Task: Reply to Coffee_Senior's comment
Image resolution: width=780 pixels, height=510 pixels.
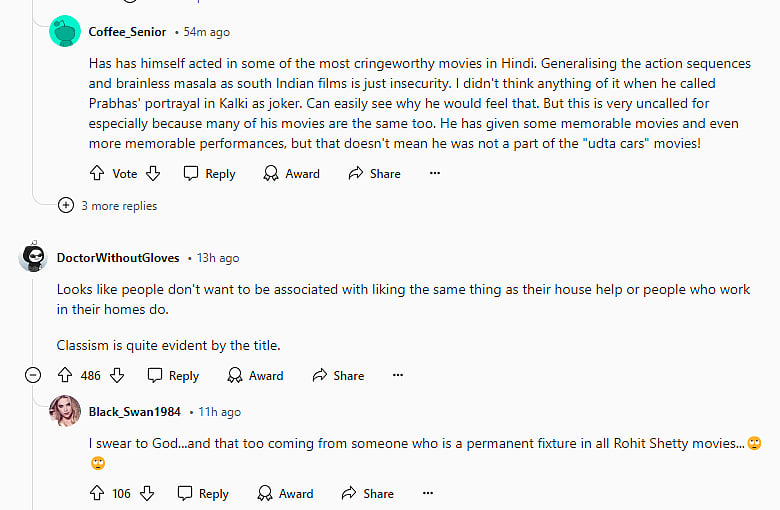Action: [209, 173]
